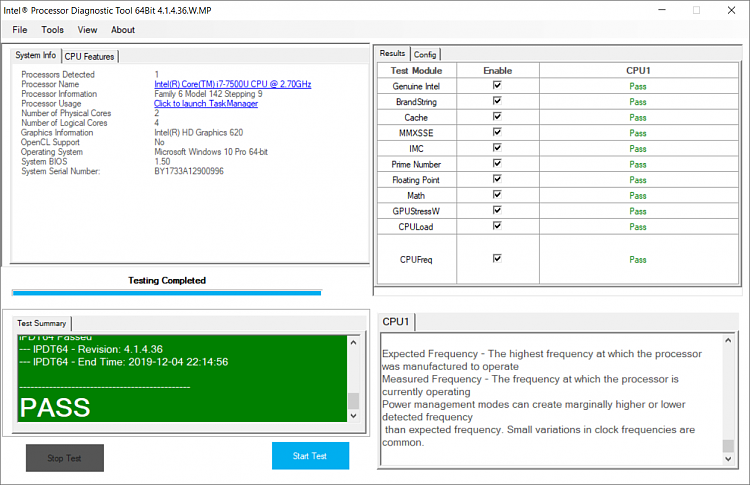The height and width of the screenshot is (485, 750).
Task: Switch to the CPU Features tab
Action: point(89,56)
